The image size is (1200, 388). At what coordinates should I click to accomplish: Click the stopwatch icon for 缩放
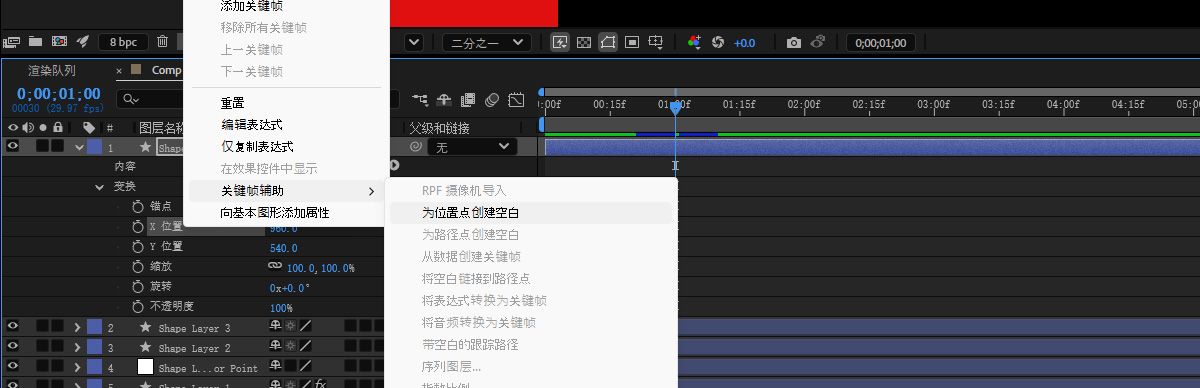coord(138,267)
